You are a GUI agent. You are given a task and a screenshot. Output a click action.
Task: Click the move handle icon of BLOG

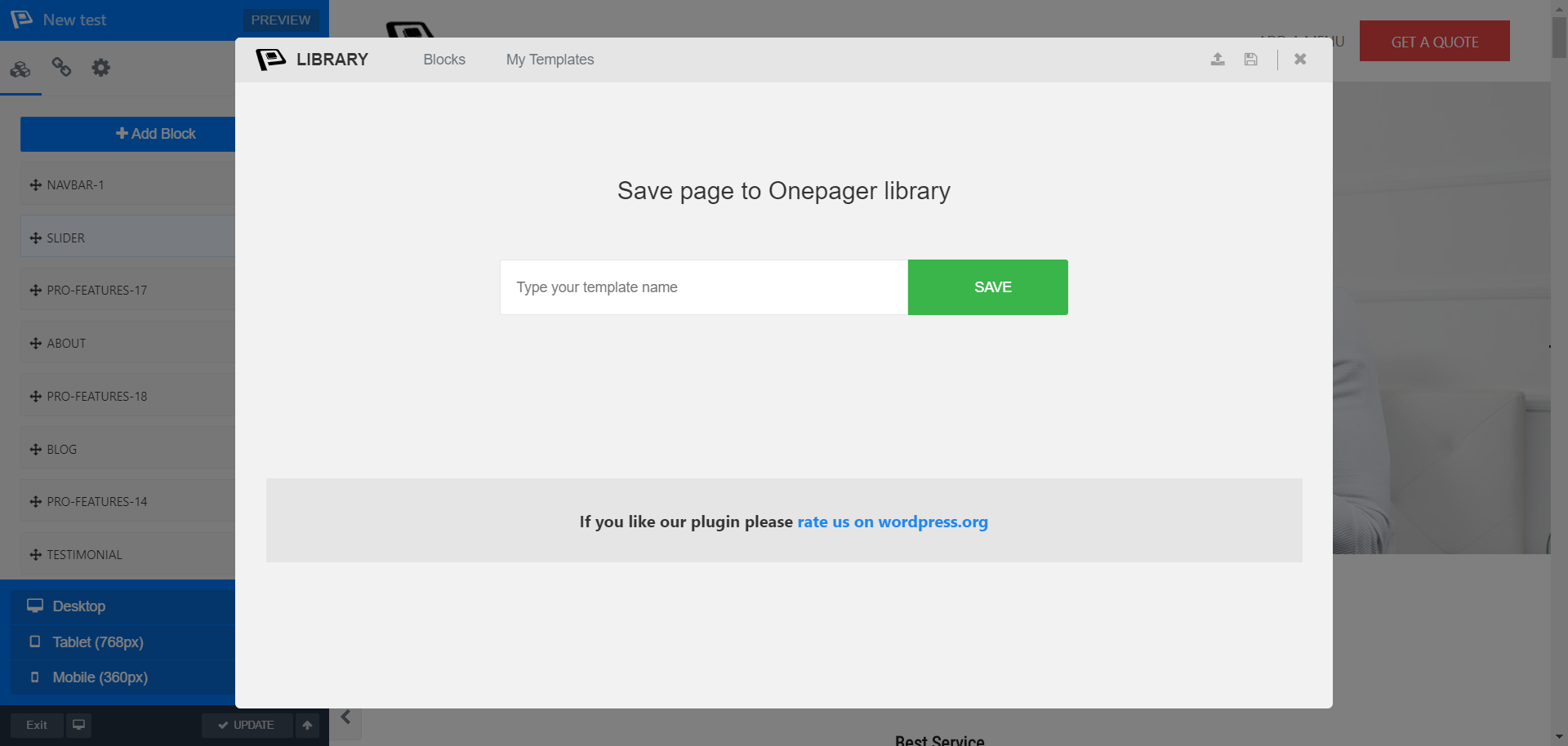pos(35,450)
